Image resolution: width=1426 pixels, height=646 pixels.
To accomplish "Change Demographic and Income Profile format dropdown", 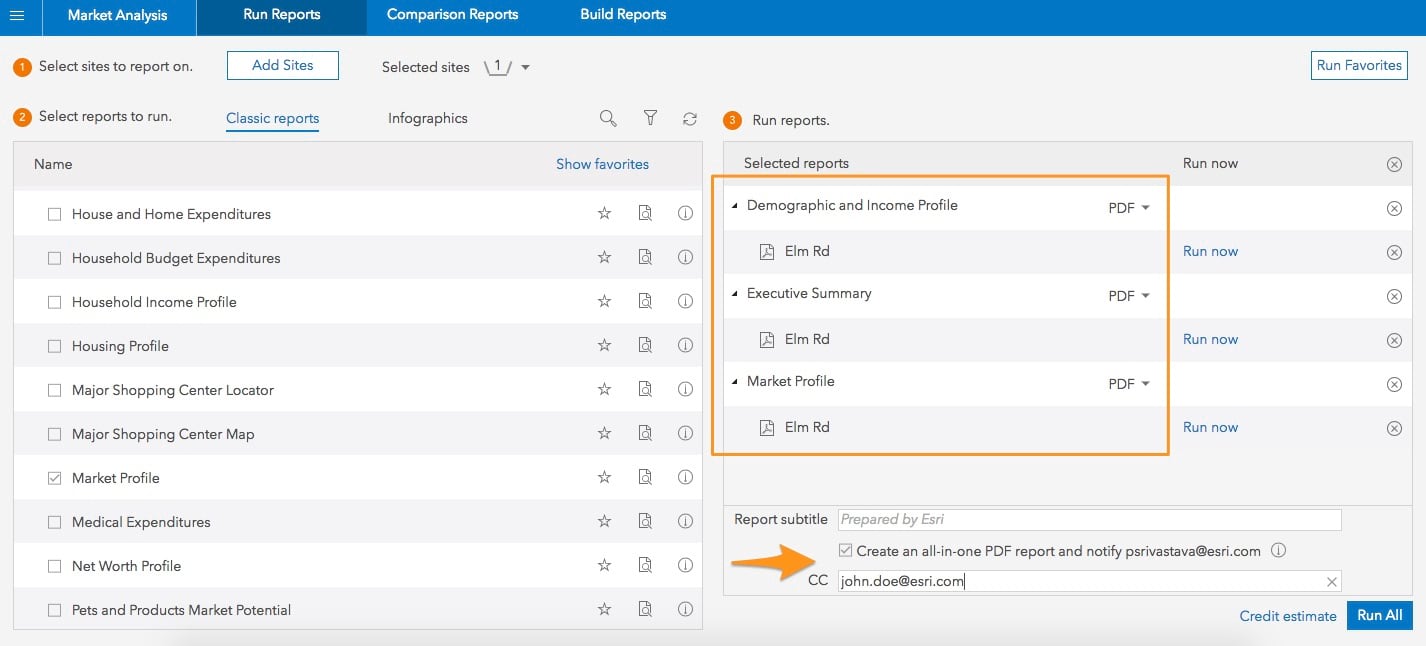I will (x=1129, y=208).
